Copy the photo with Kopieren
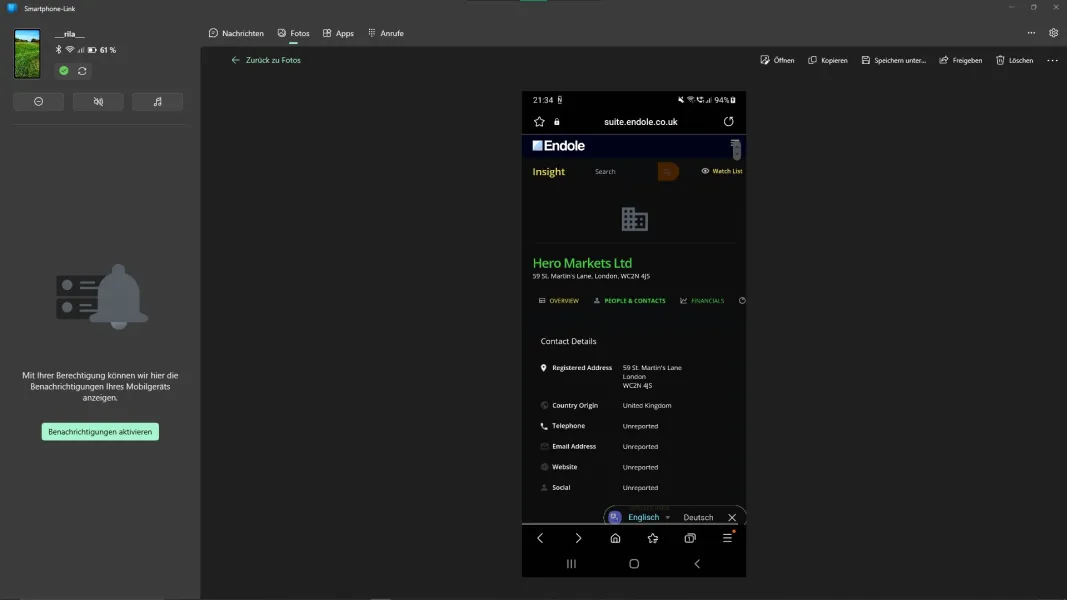 [x=827, y=60]
